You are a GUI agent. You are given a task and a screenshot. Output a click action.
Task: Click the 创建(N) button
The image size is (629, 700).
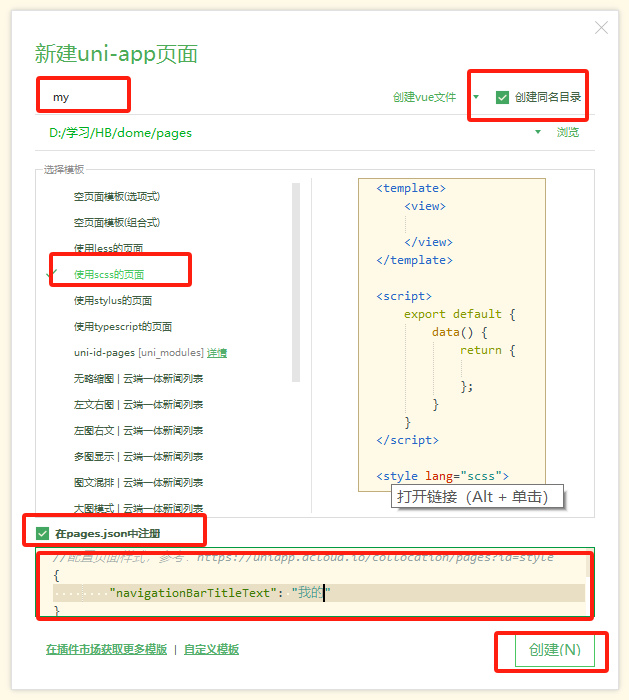coord(555,650)
